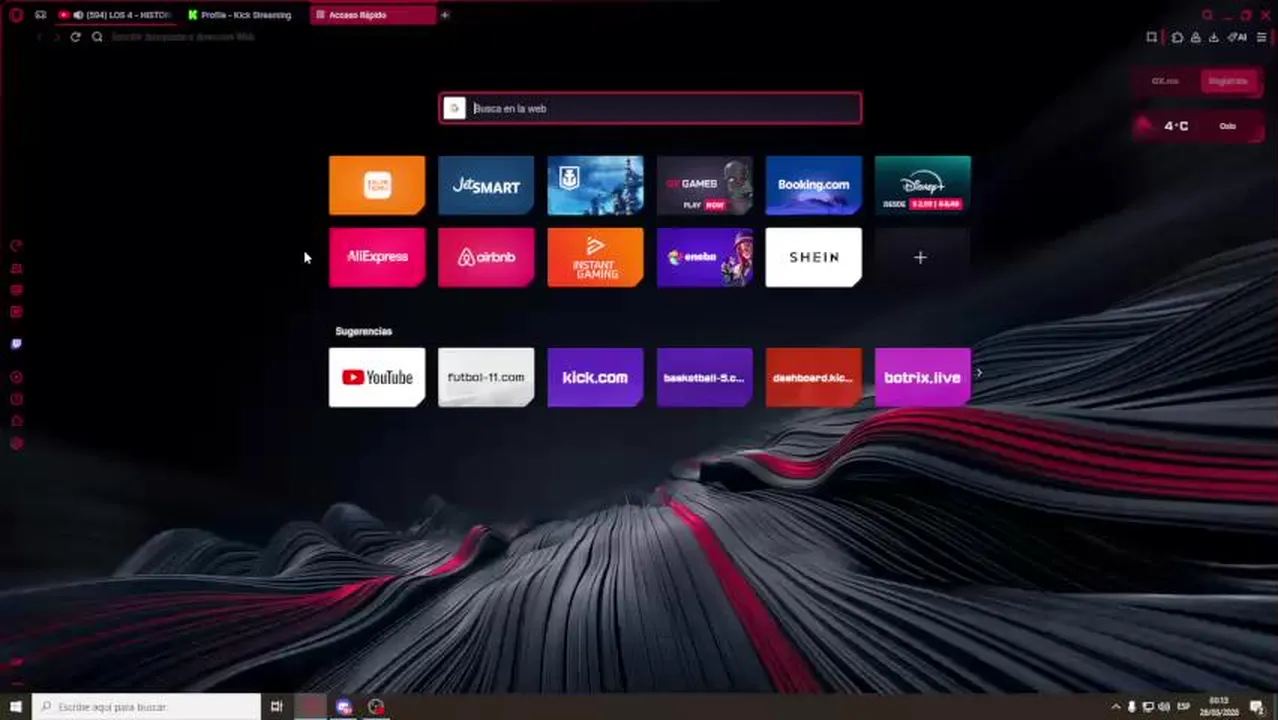
Task: Open the profile account icon in toolbar
Action: tap(1195, 37)
